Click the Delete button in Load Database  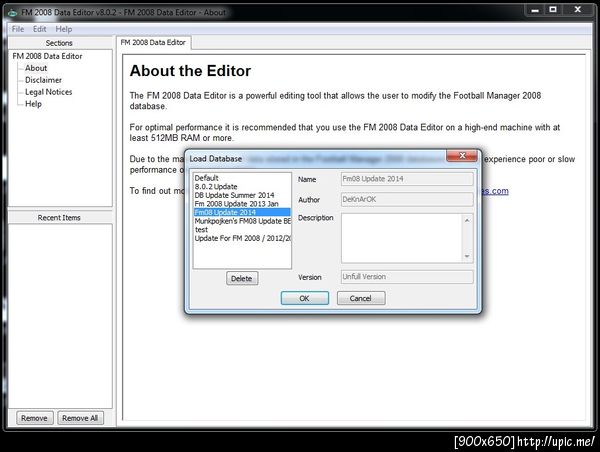click(242, 278)
